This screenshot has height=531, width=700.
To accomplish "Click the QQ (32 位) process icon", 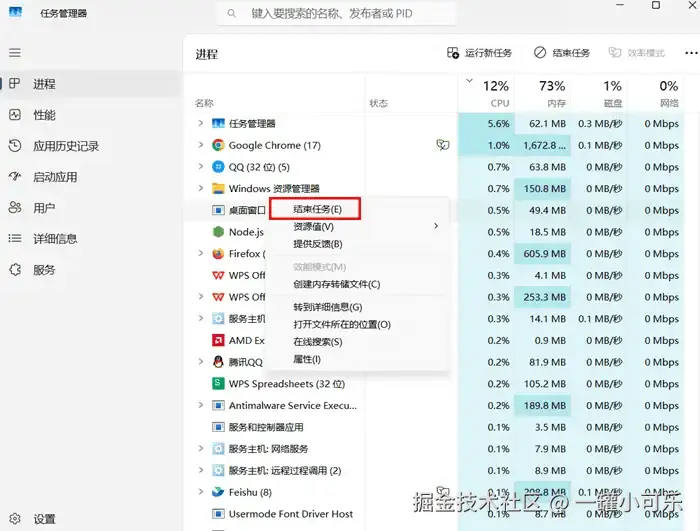I will (218, 167).
